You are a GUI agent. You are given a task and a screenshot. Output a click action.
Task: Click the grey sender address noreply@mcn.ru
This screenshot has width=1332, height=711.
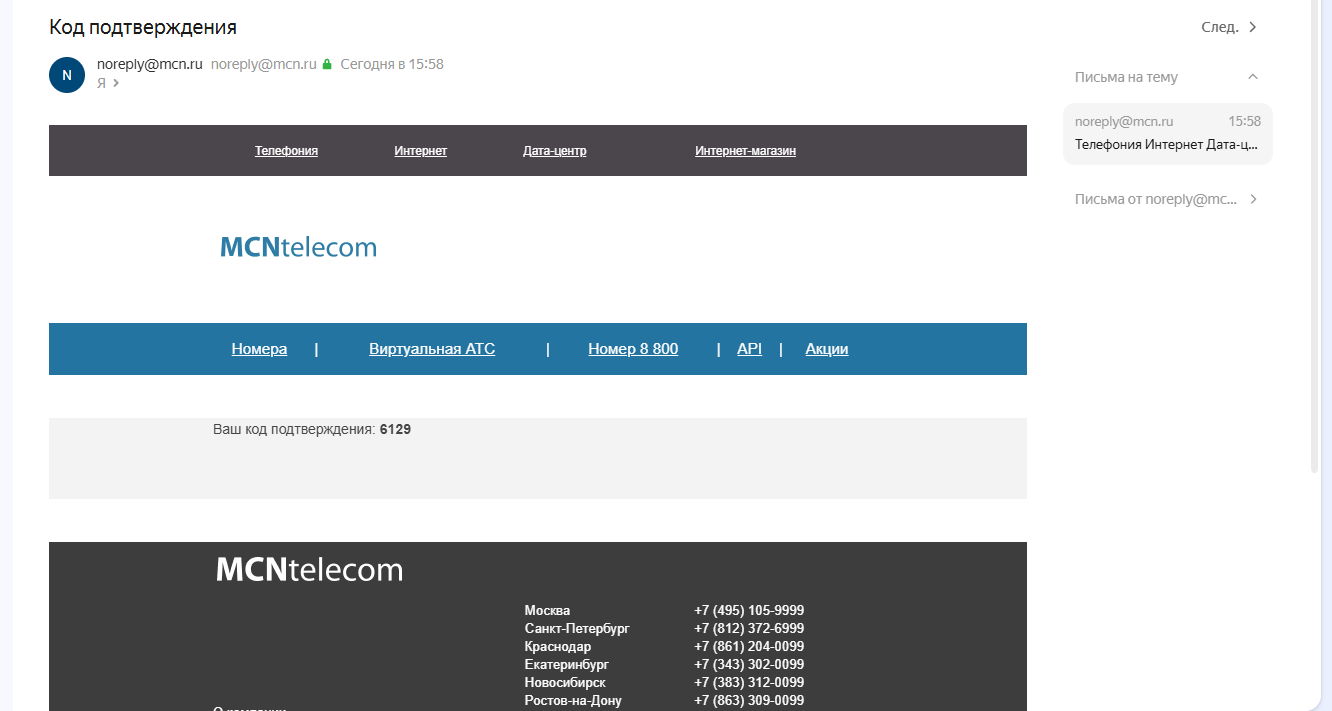click(264, 64)
